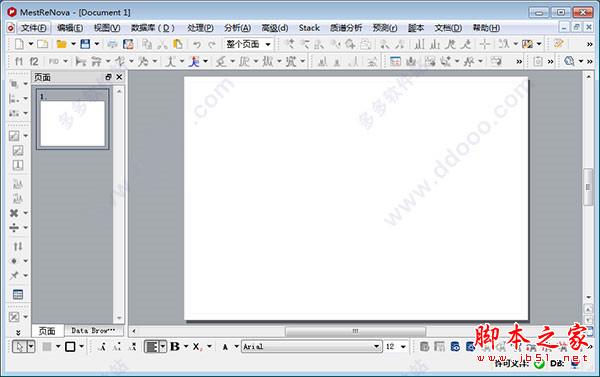Image resolution: width=600 pixels, height=377 pixels.
Task: Toggle the text alignment button
Action: [x=152, y=347]
